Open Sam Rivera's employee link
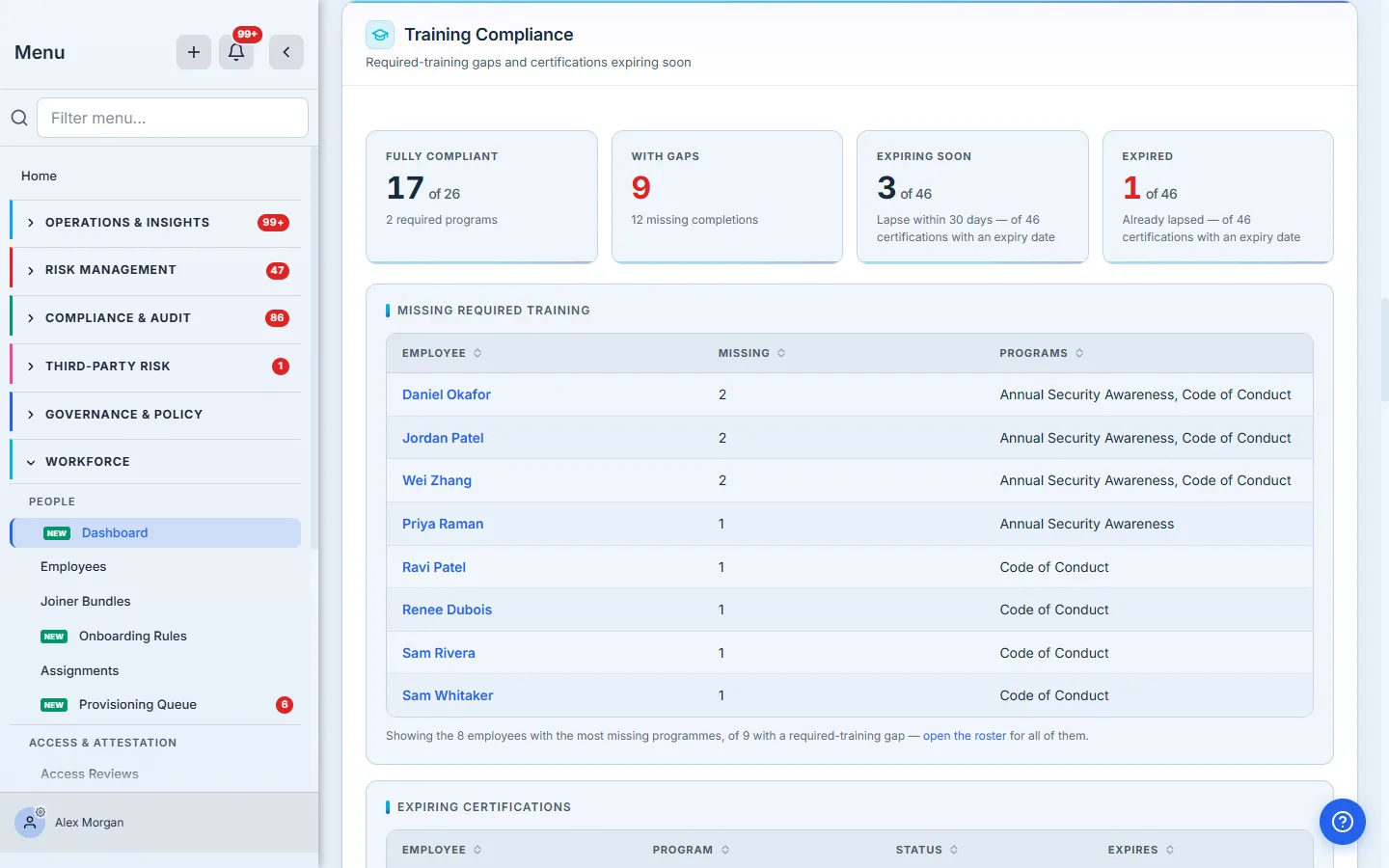This screenshot has height=868, width=1389. pyautogui.click(x=439, y=653)
